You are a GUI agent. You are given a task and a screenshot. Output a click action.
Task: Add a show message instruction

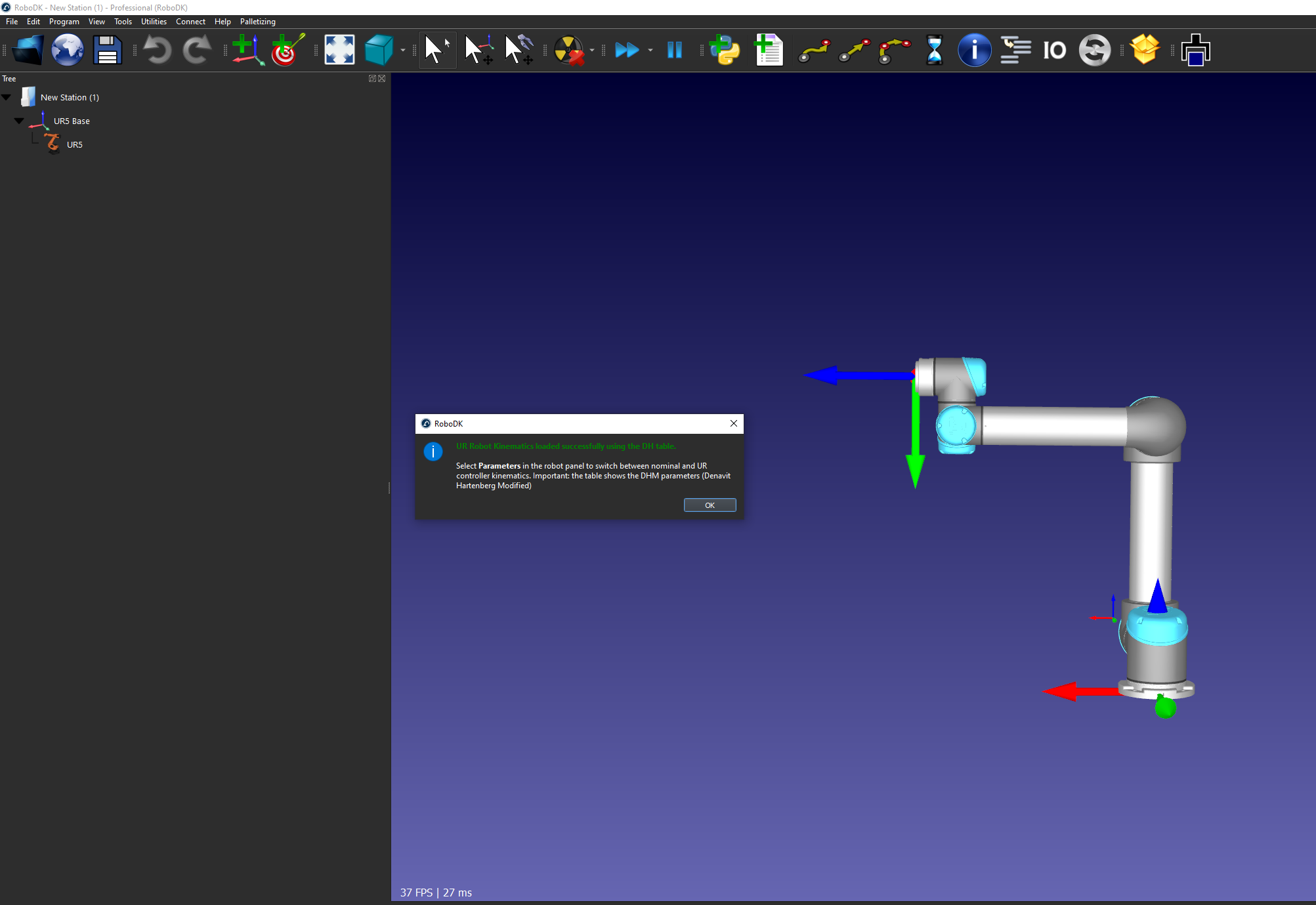[x=974, y=50]
